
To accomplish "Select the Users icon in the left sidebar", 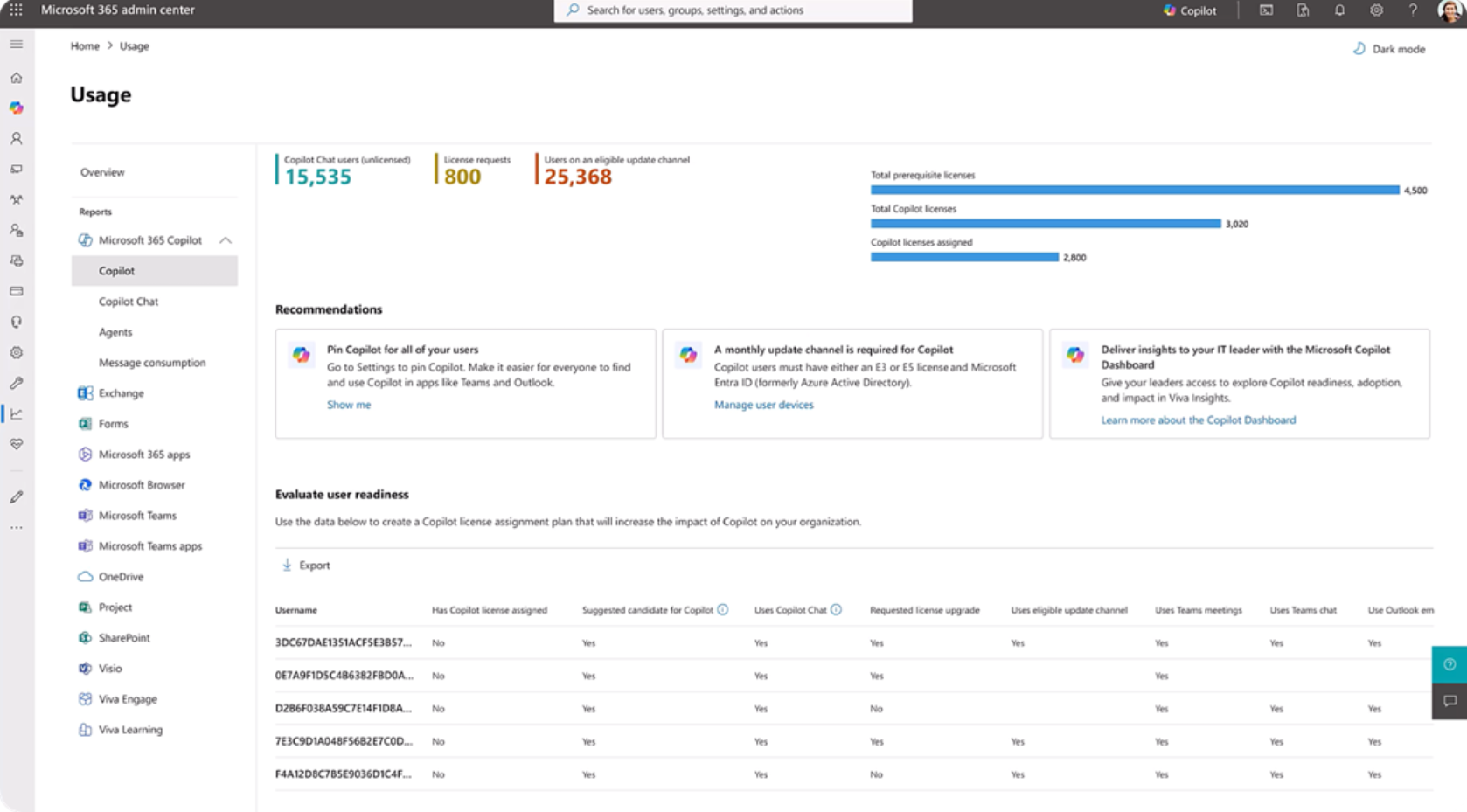I will 16,137.
